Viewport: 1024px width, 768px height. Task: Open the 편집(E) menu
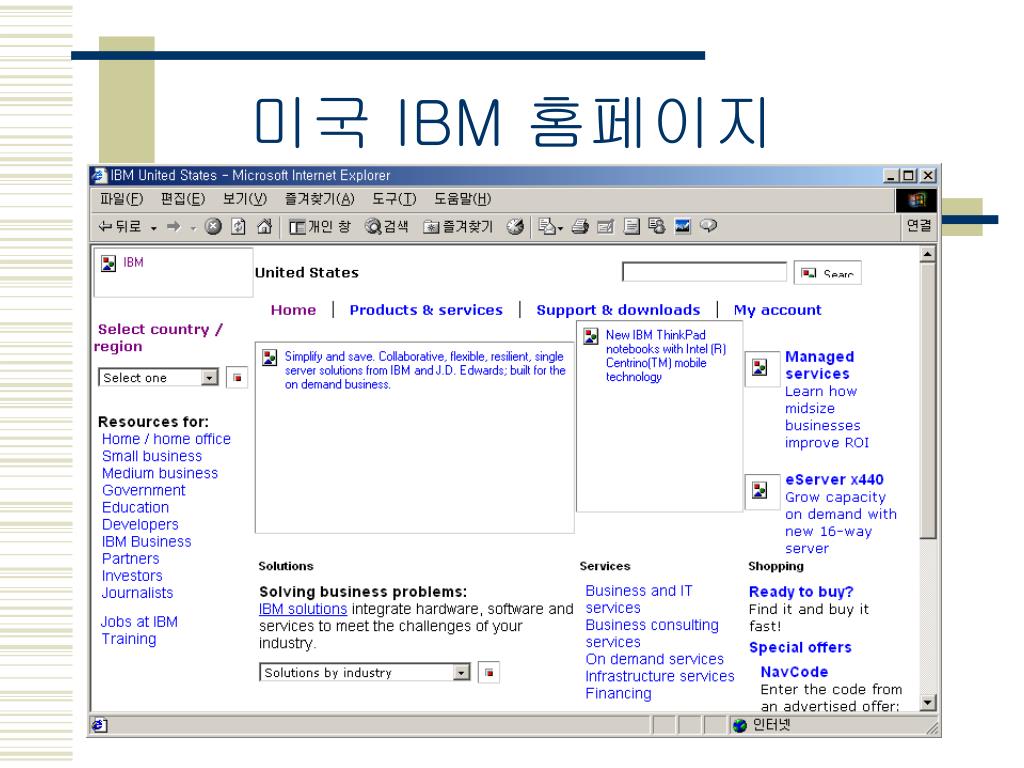[x=183, y=199]
